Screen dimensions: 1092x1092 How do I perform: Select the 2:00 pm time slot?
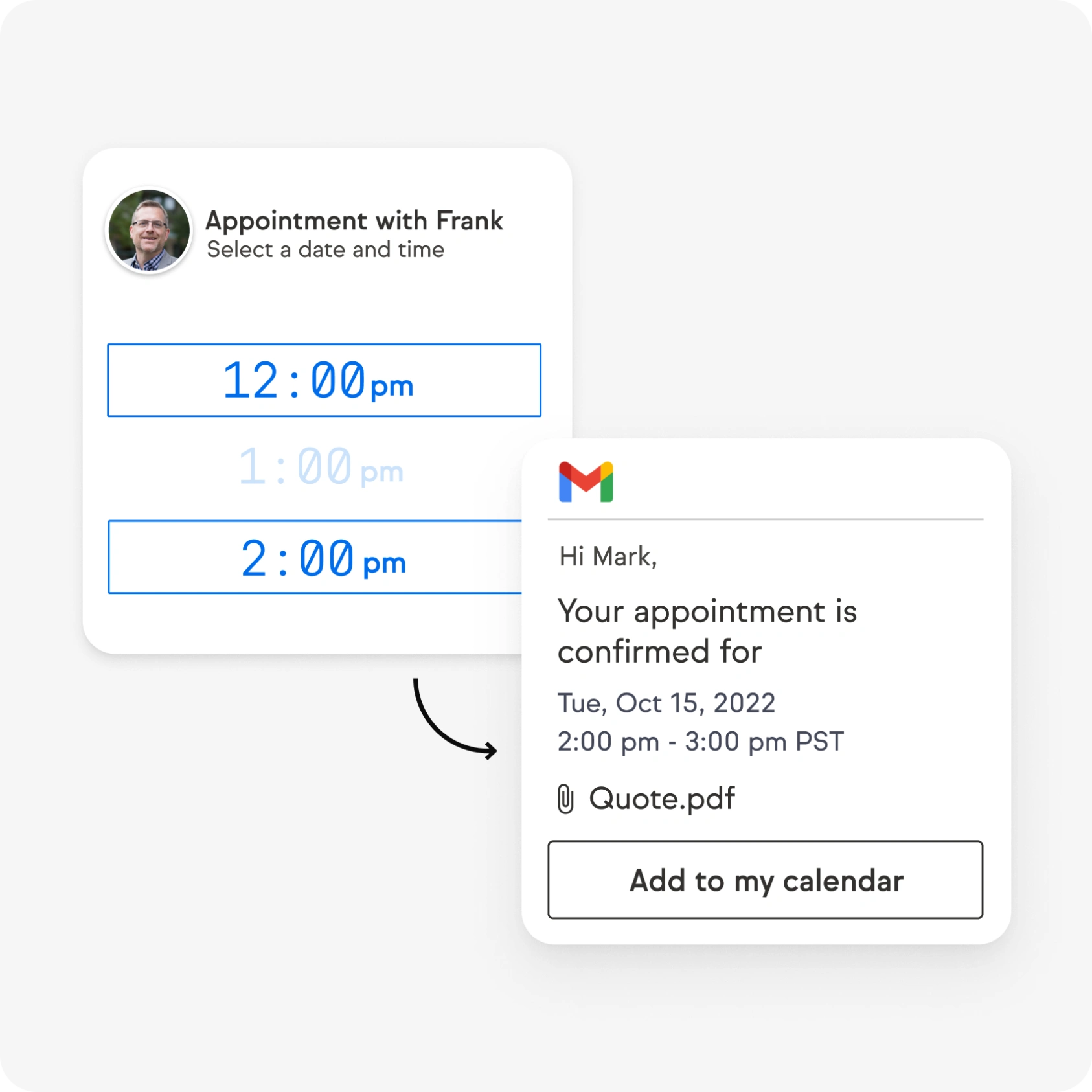pos(315,557)
